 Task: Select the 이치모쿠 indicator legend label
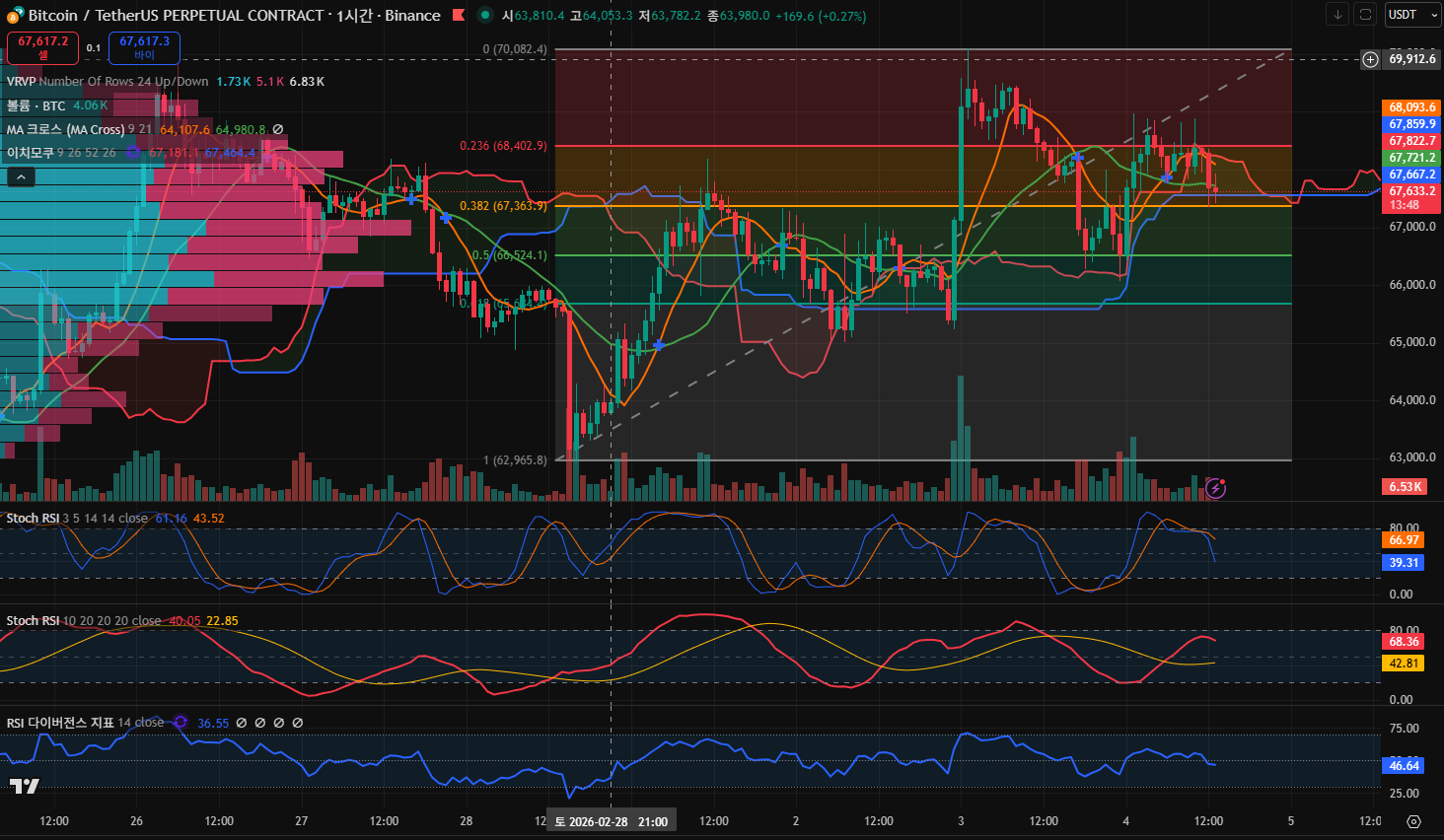click(x=31, y=153)
